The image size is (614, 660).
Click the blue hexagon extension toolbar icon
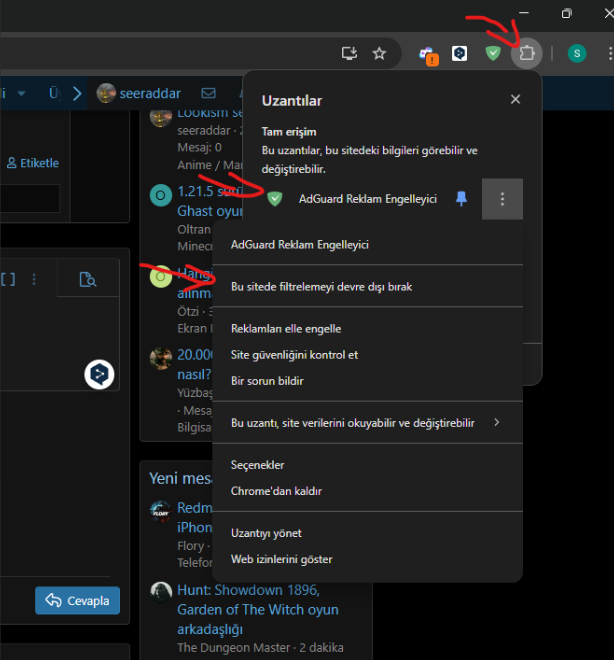point(459,53)
